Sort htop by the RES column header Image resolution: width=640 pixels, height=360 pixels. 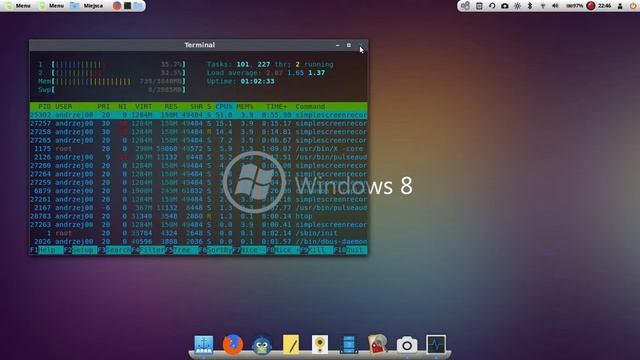pyautogui.click(x=171, y=107)
